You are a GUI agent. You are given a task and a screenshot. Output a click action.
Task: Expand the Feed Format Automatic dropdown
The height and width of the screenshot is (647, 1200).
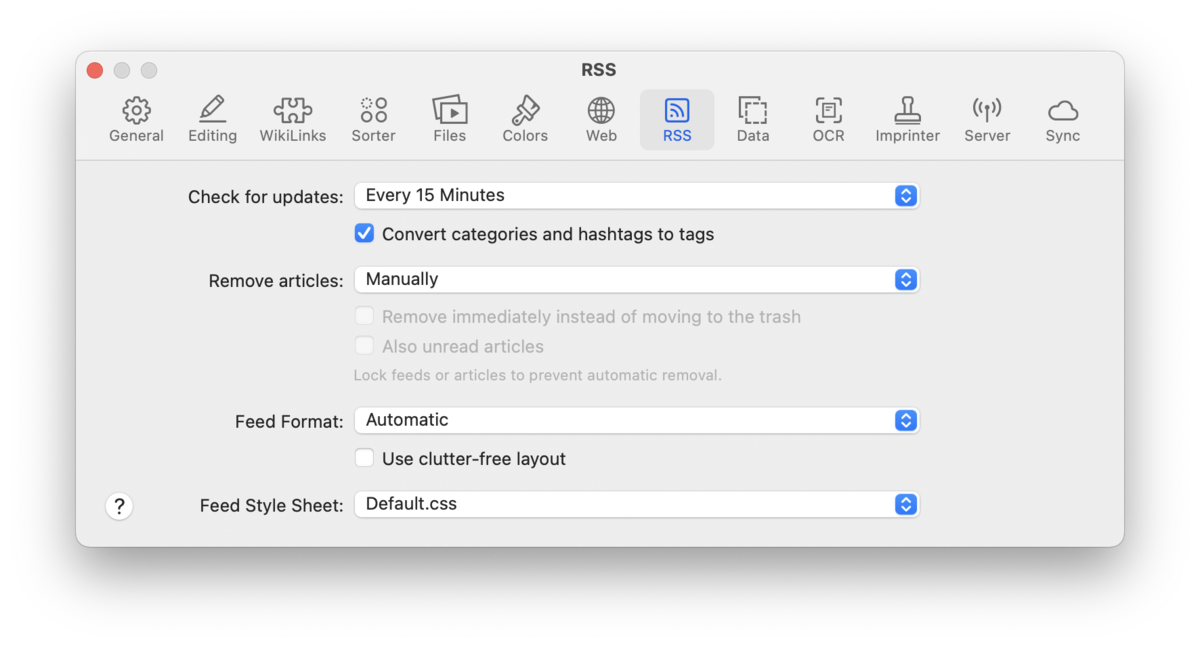636,420
